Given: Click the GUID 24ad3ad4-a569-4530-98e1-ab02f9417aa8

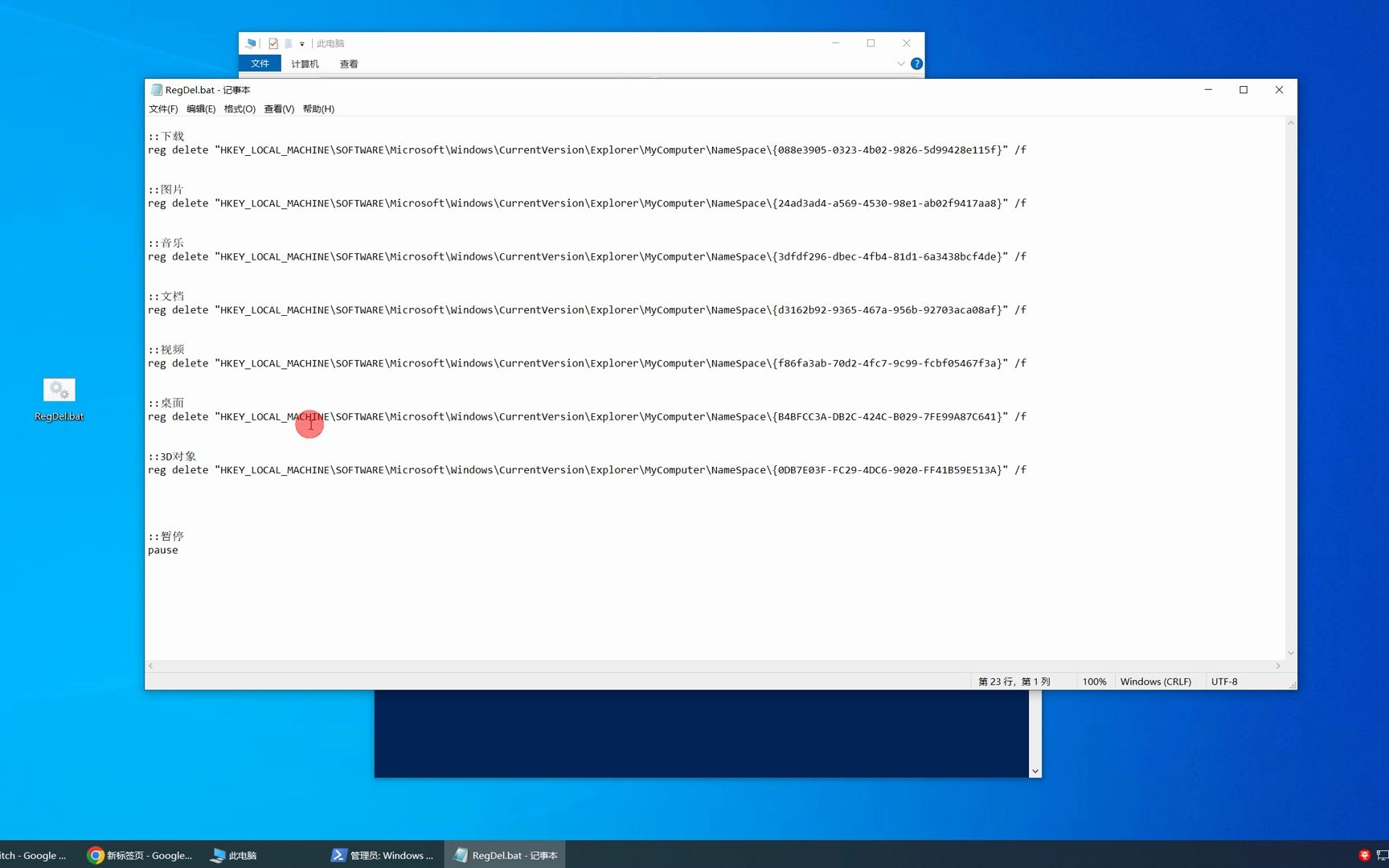Looking at the screenshot, I should (887, 203).
